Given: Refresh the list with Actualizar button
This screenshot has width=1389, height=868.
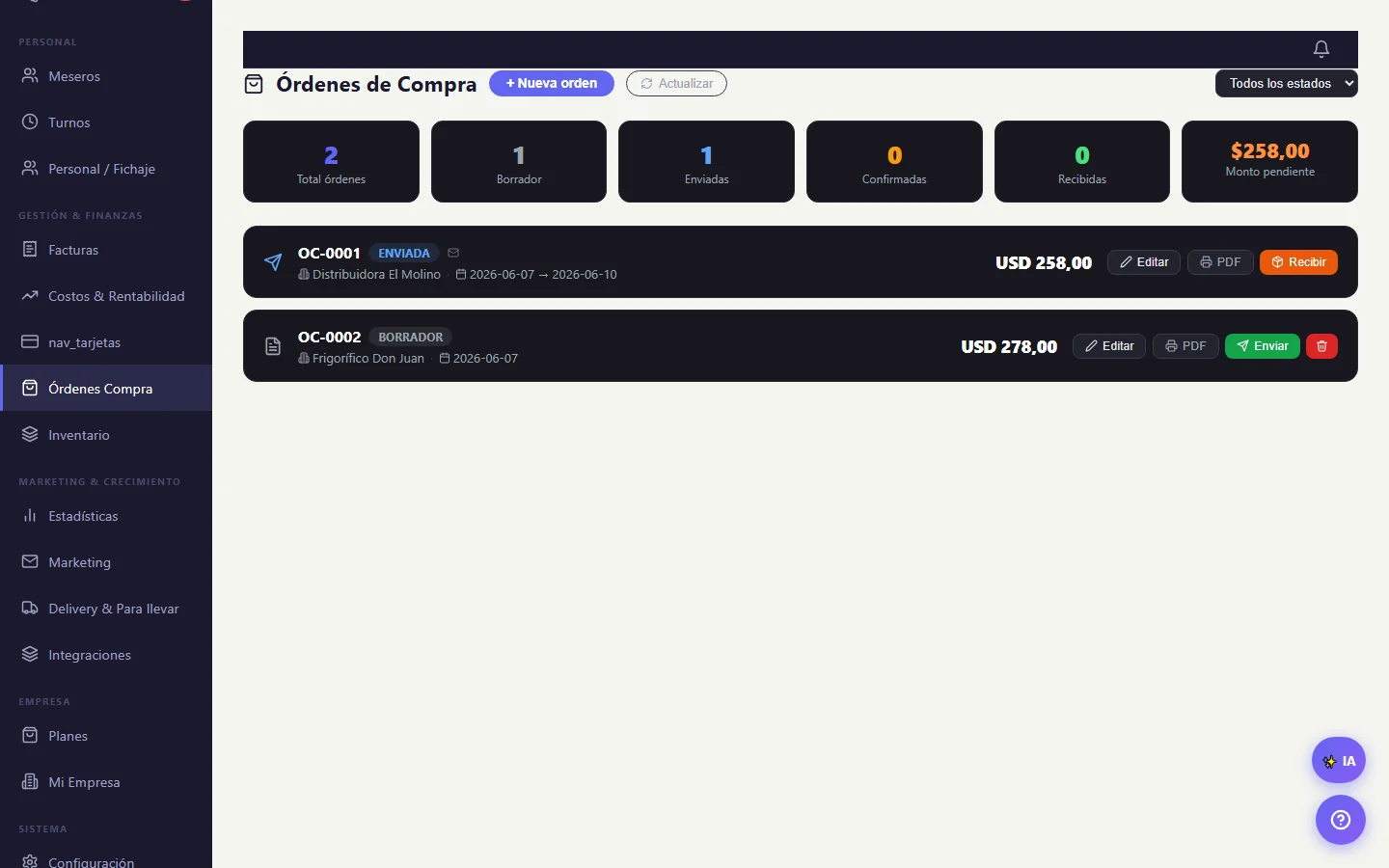Looking at the screenshot, I should [676, 84].
